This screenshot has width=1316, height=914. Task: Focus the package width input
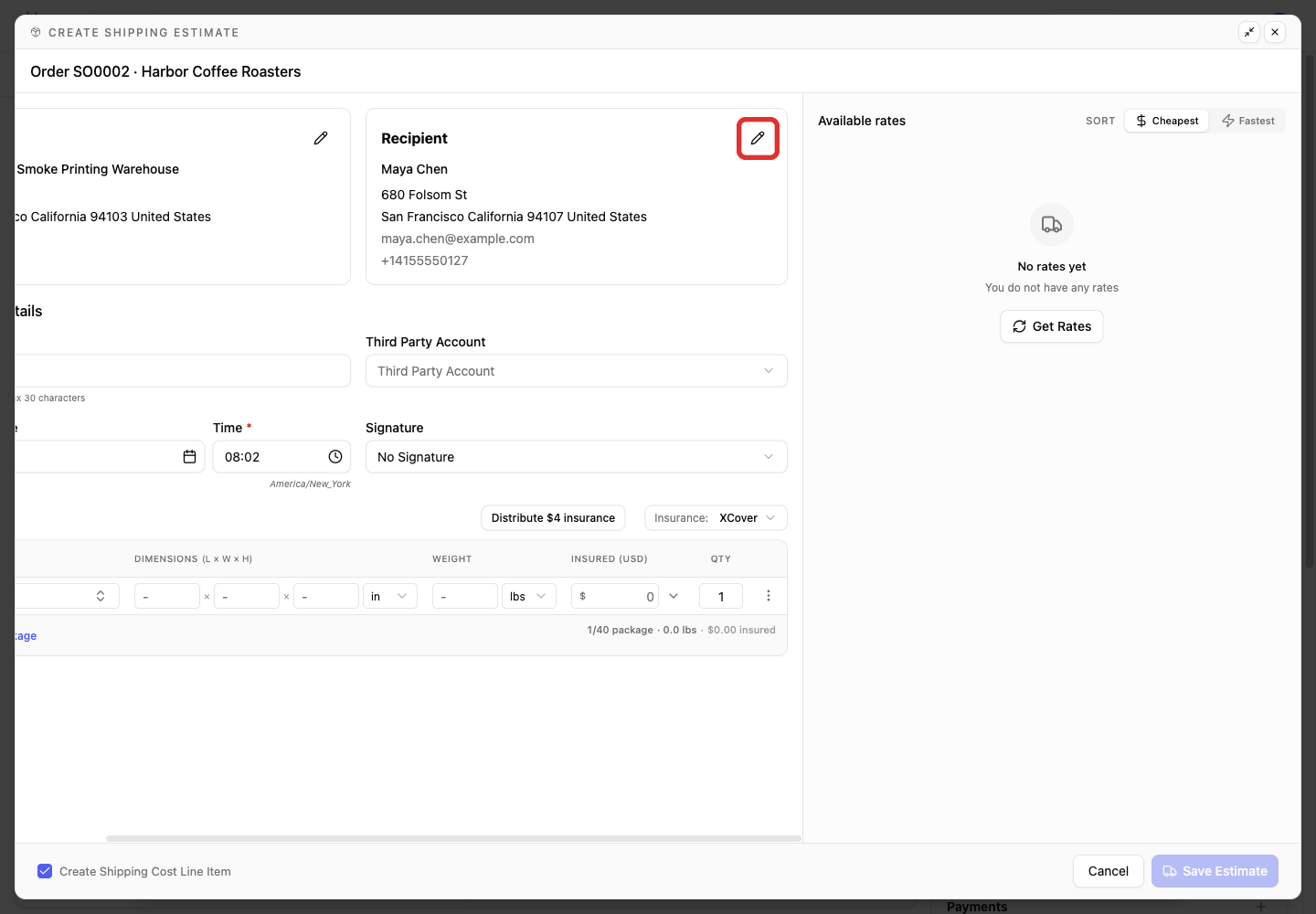(x=247, y=596)
